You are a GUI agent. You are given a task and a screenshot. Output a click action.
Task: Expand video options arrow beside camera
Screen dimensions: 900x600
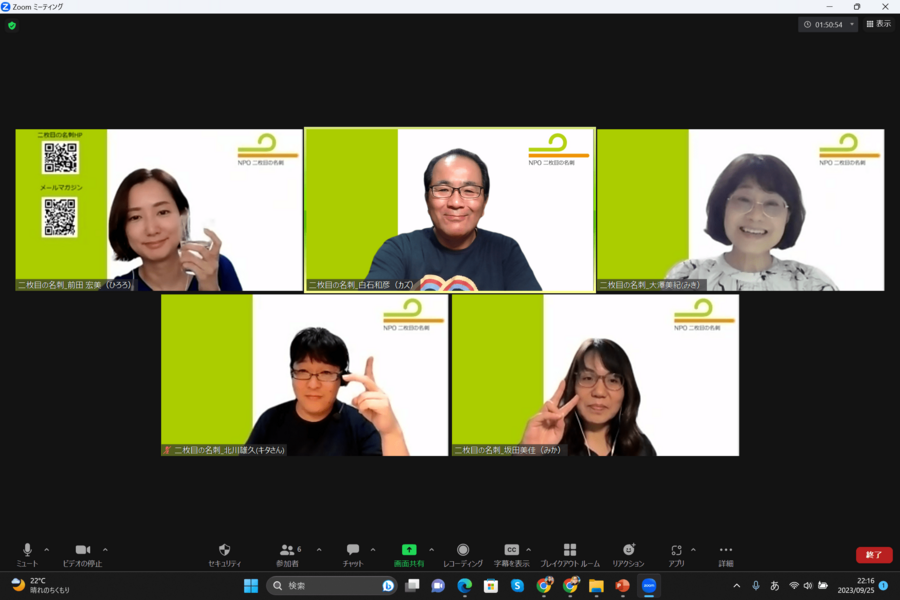click(x=105, y=550)
